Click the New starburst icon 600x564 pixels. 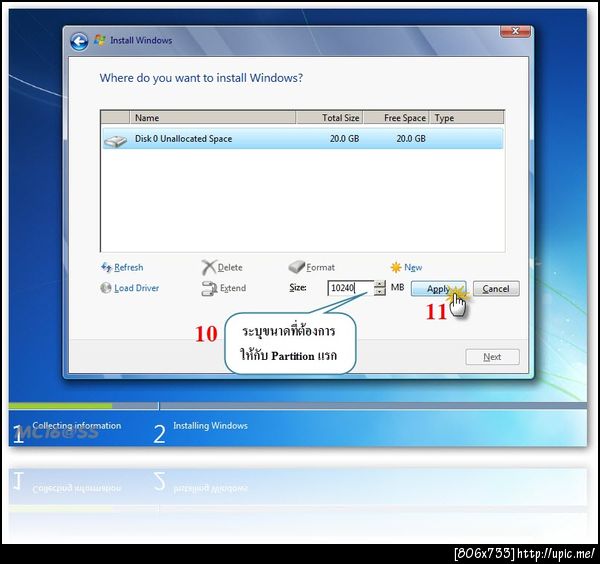396,267
